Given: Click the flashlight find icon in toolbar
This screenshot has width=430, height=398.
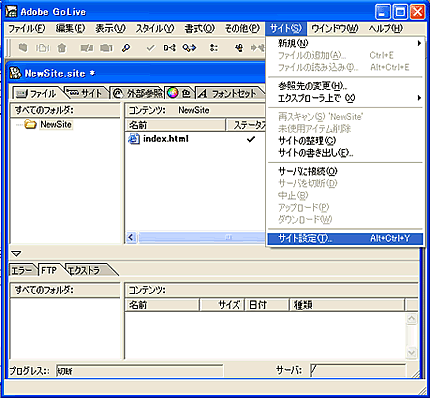Looking at the screenshot, I should tap(126, 49).
